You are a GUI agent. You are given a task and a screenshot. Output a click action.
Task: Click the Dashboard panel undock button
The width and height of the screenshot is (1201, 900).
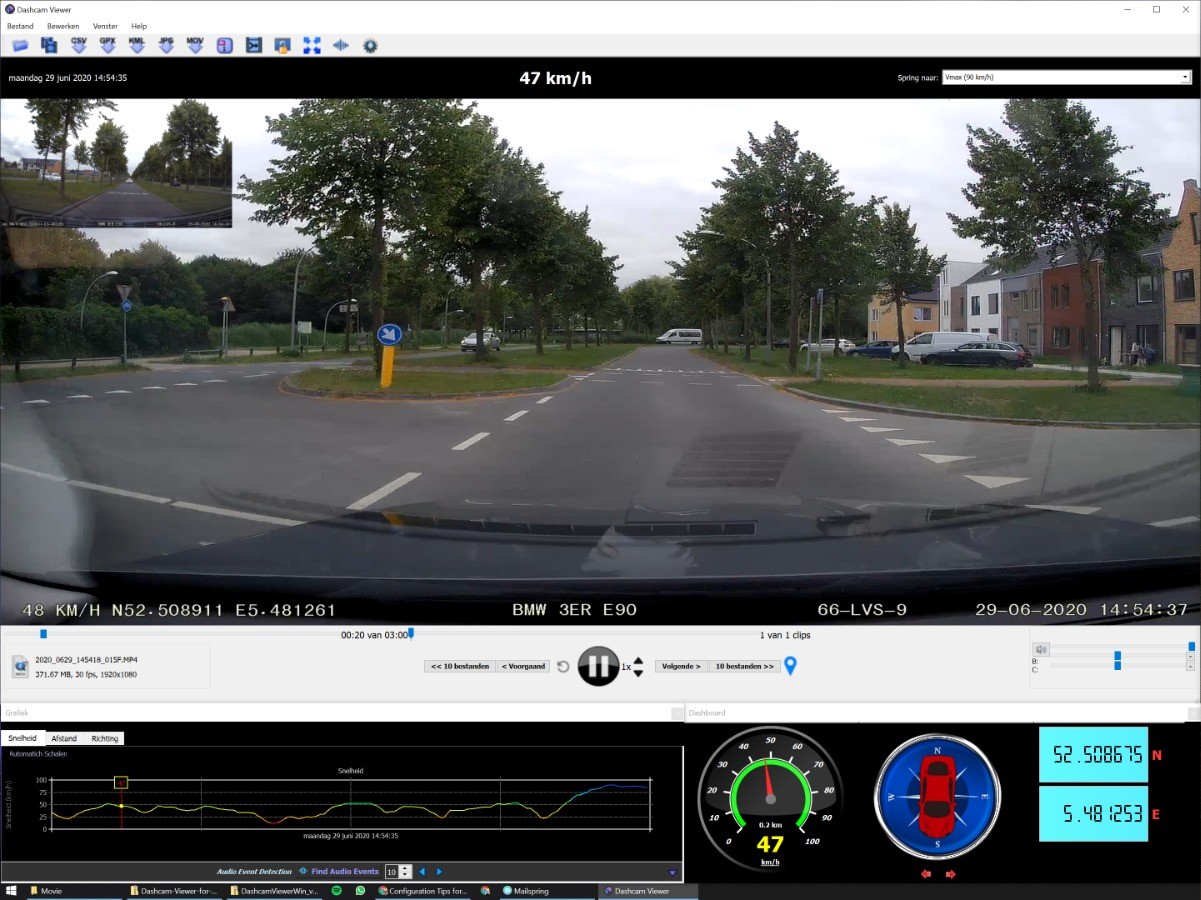tap(1193, 712)
